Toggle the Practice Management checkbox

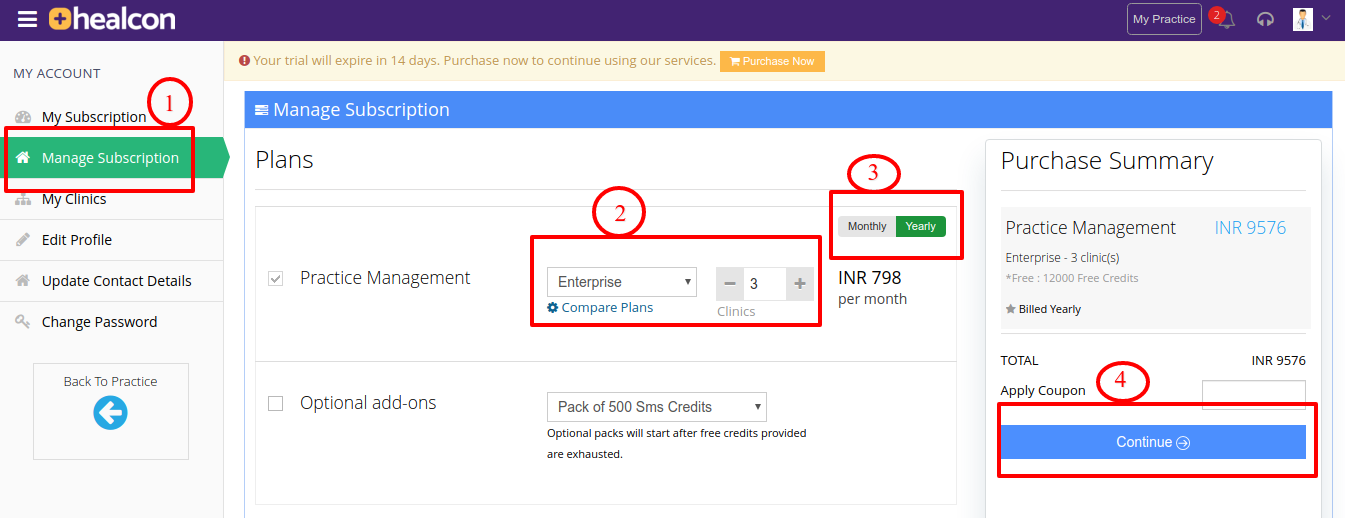[275, 278]
